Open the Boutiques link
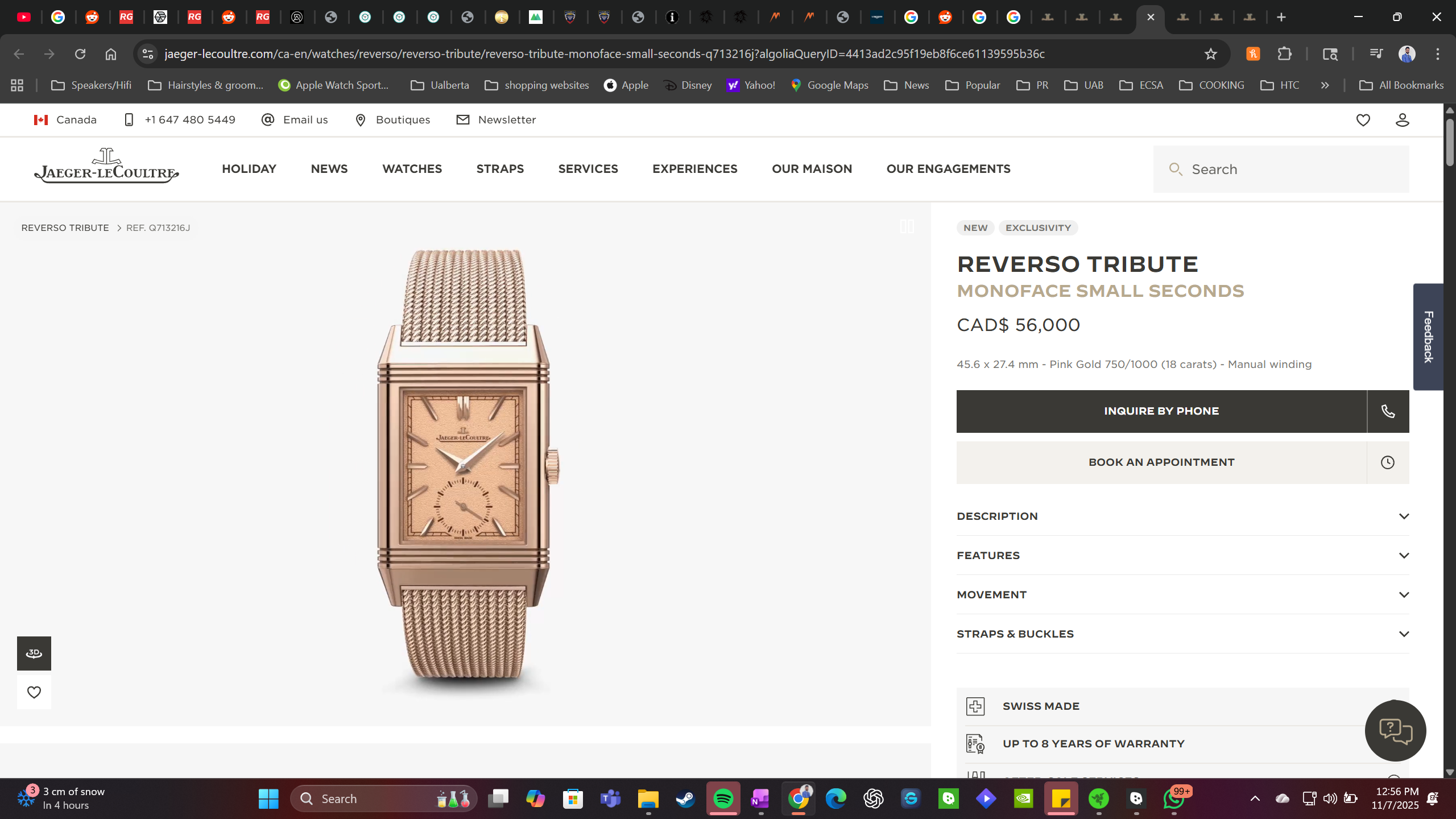 [x=392, y=120]
